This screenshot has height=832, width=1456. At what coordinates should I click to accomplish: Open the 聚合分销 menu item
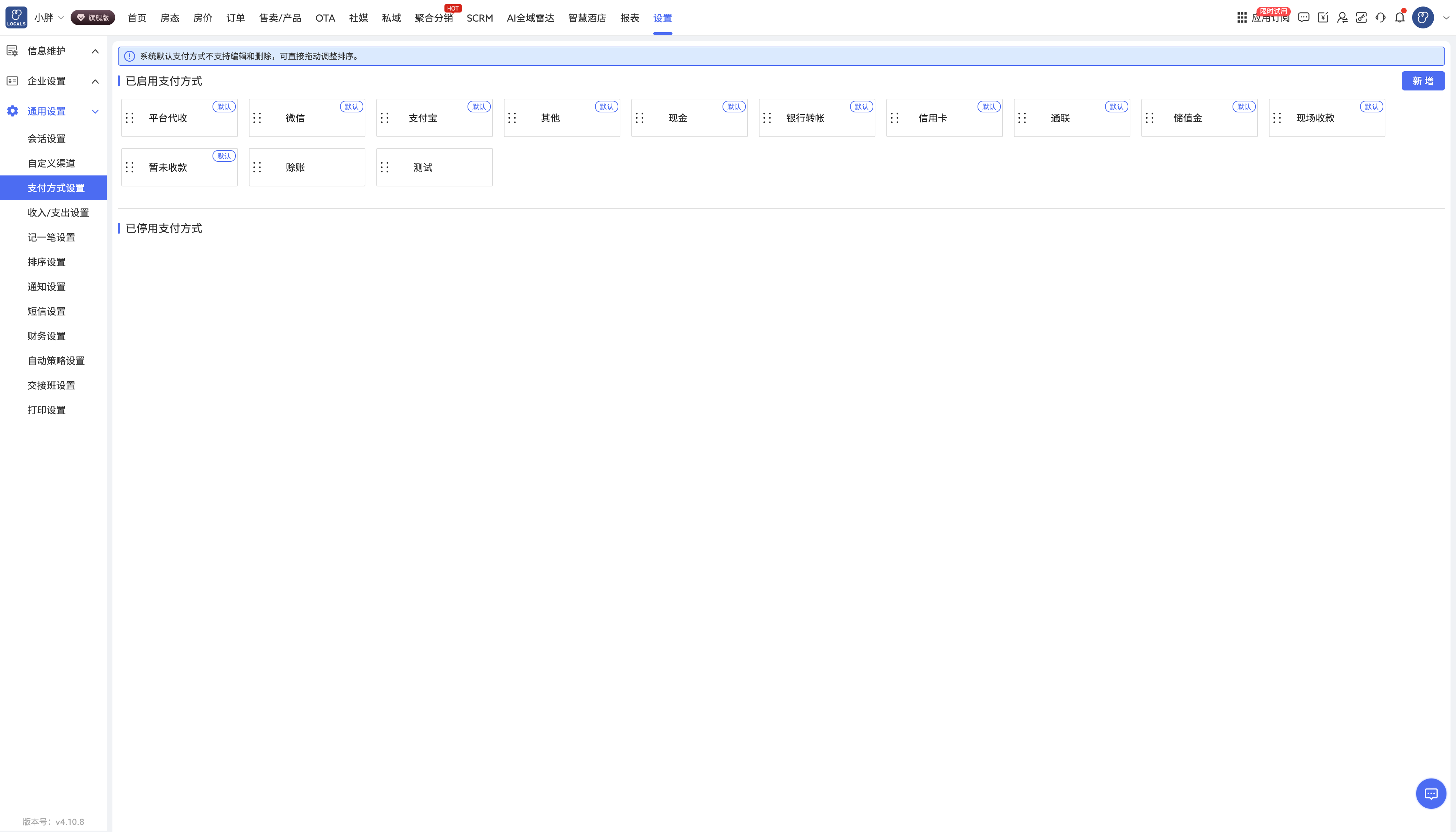click(x=434, y=18)
